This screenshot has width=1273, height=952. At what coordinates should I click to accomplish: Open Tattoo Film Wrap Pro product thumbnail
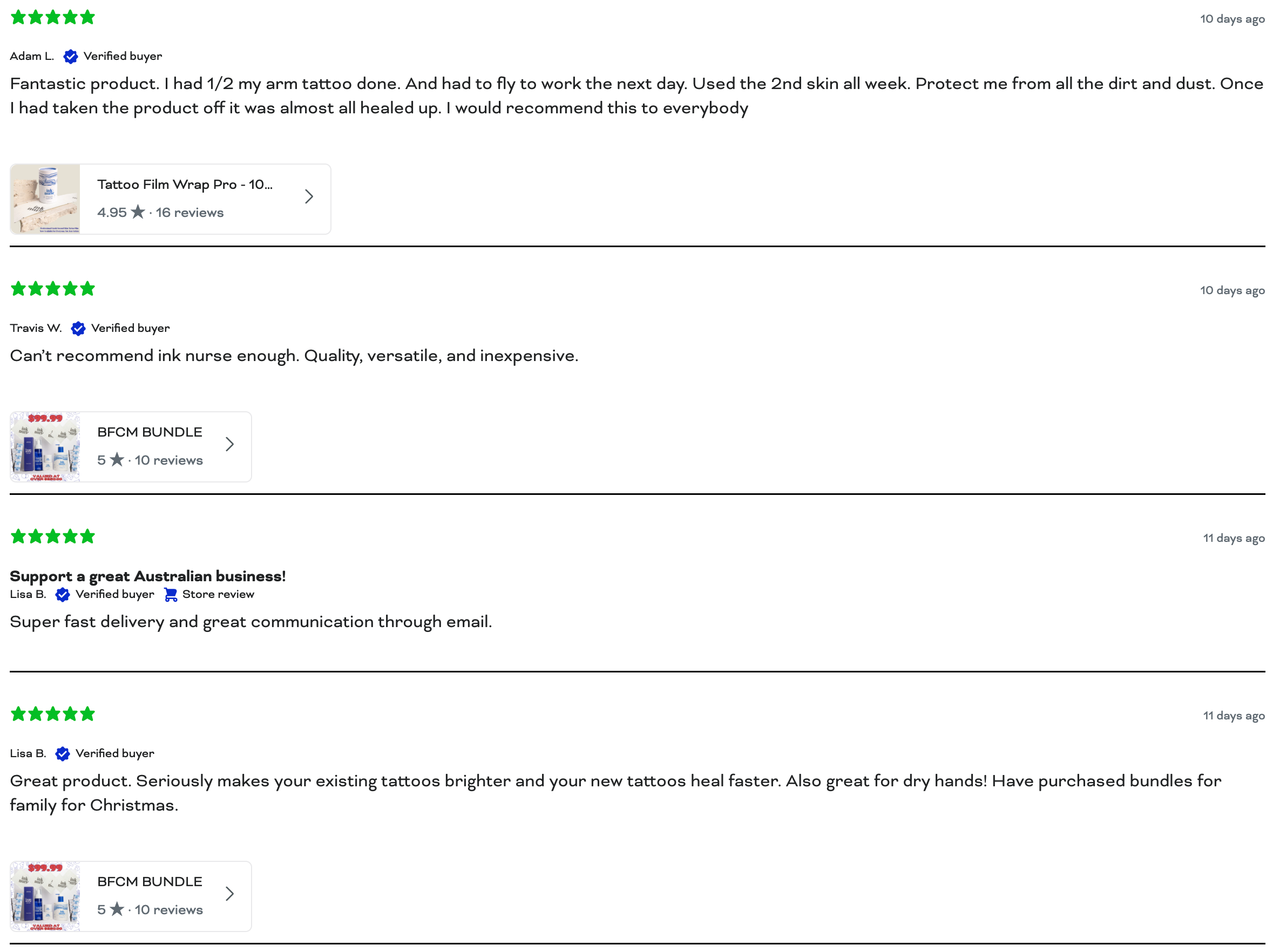(45, 199)
